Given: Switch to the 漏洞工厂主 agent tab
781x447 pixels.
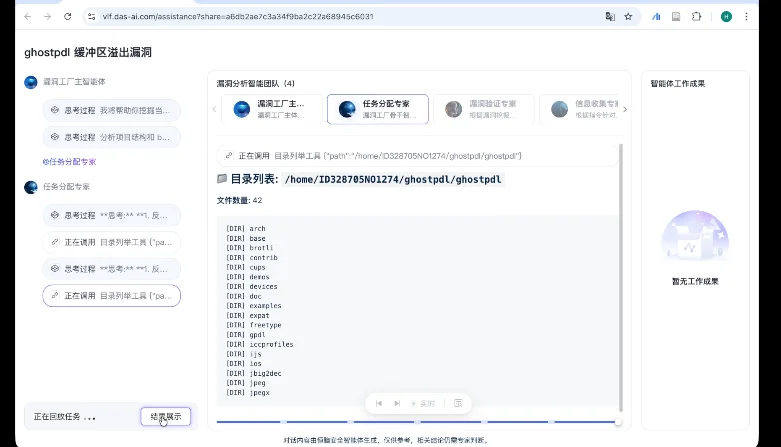Looking at the screenshot, I should tap(272, 109).
